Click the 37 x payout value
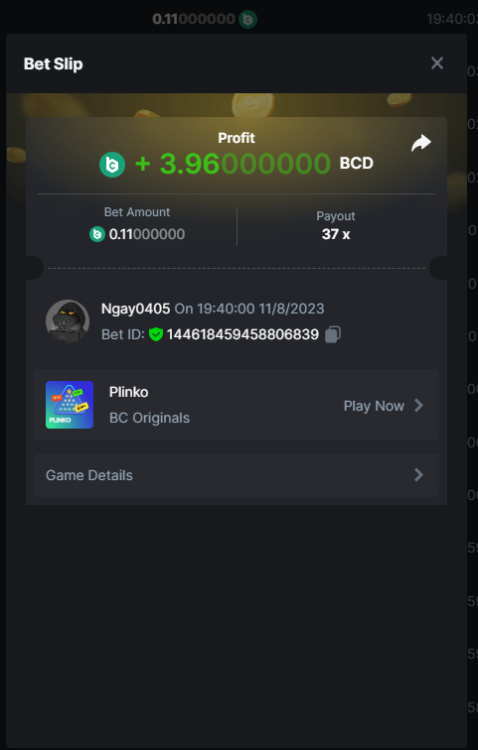 coord(336,234)
